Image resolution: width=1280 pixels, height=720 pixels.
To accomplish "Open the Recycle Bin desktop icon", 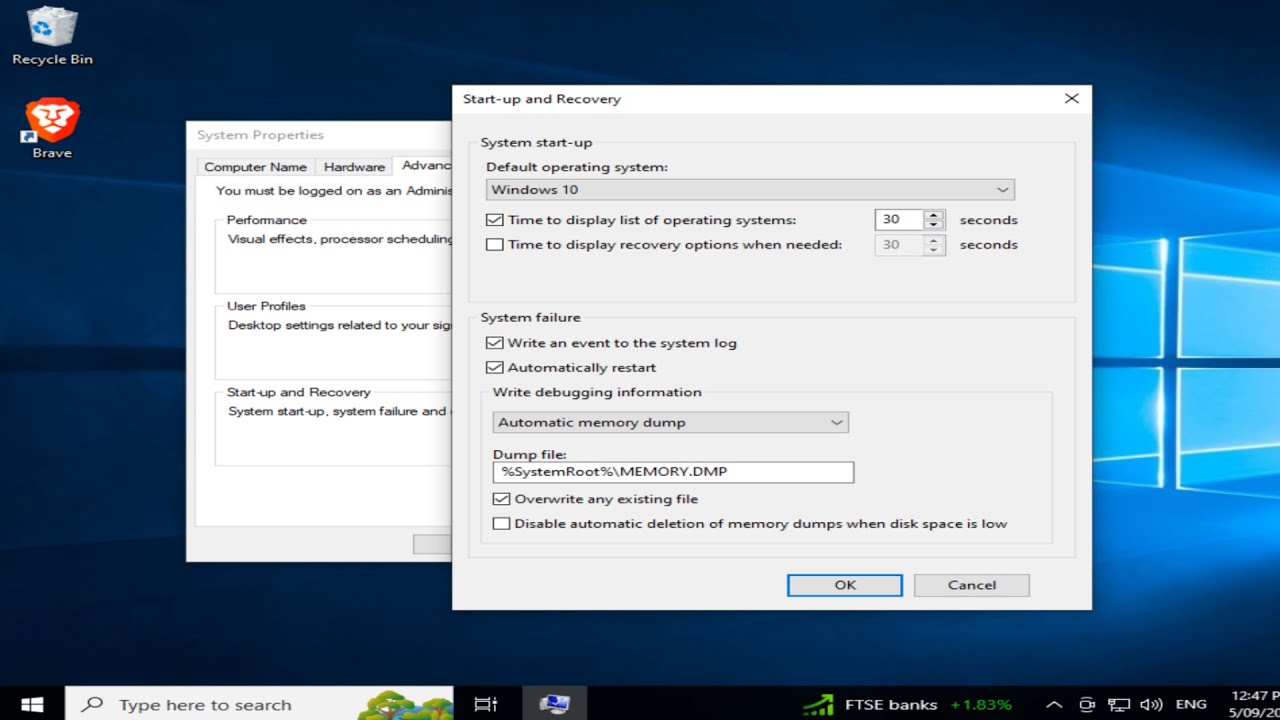I will click(52, 36).
